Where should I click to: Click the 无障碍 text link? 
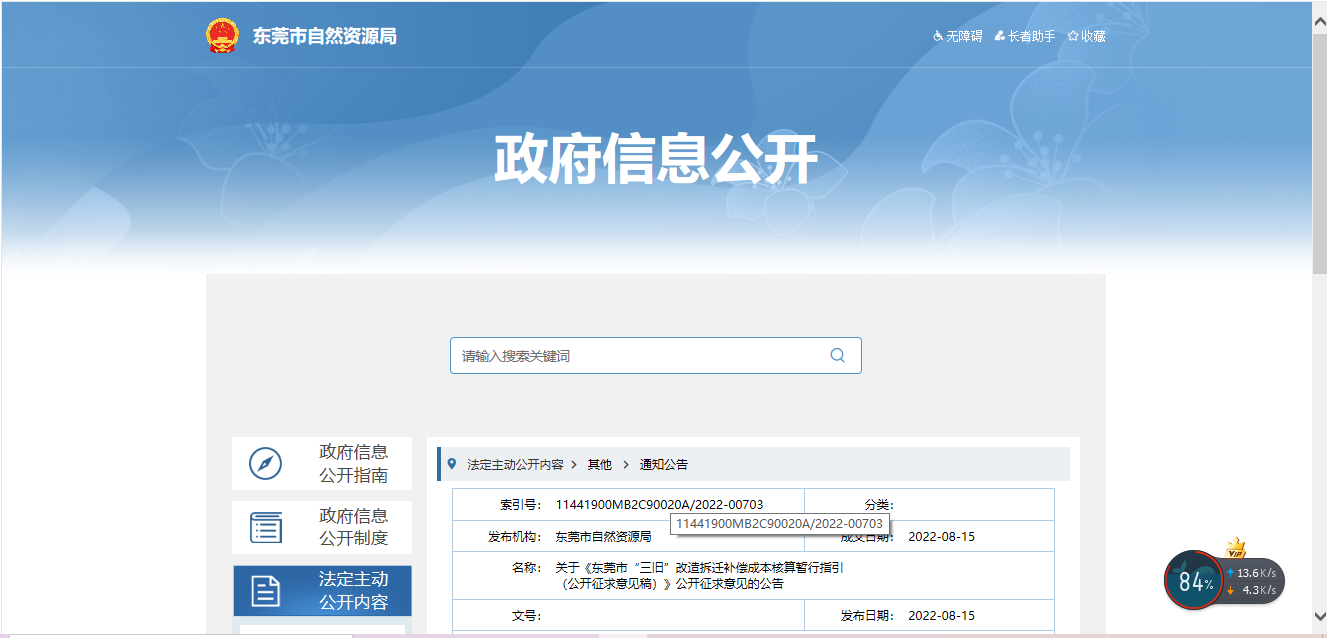(964, 36)
